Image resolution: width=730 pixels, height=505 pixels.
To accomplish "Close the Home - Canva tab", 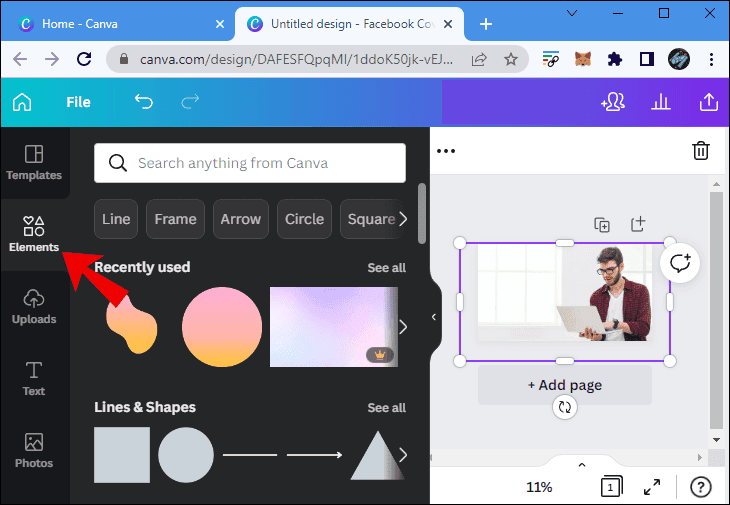I will click(220, 24).
